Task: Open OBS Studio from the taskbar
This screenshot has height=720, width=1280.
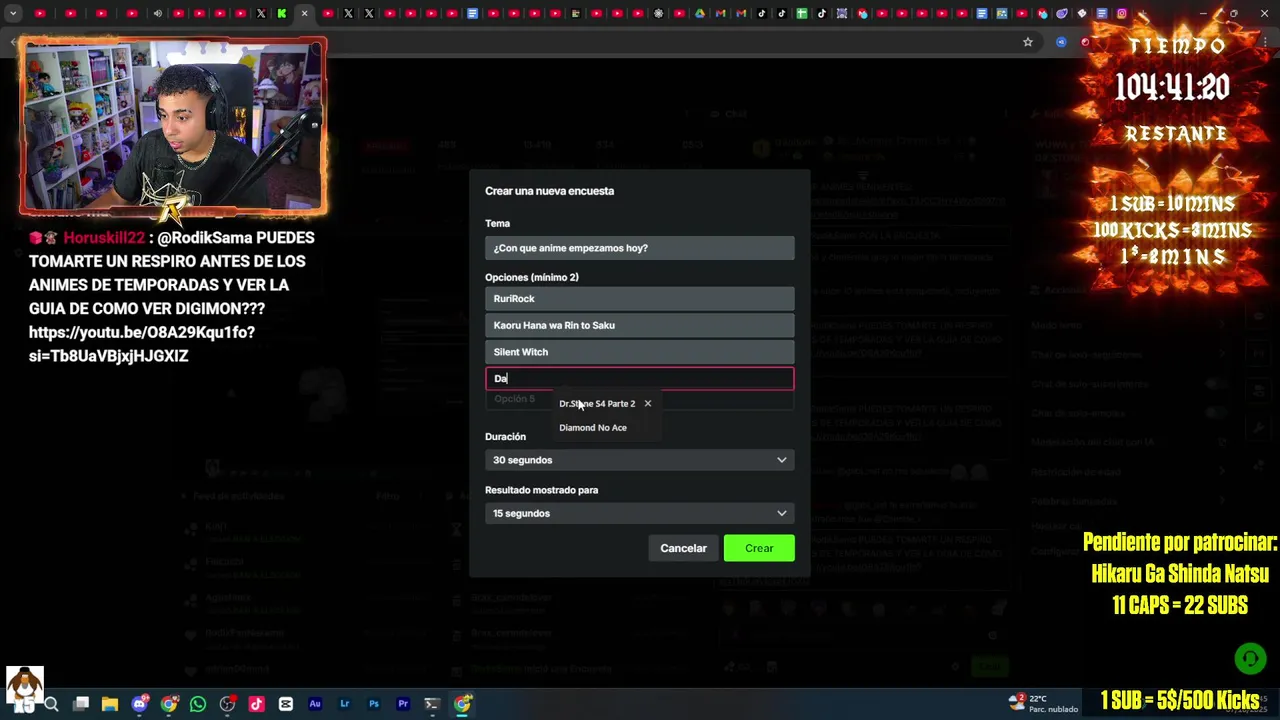Action: (x=227, y=704)
